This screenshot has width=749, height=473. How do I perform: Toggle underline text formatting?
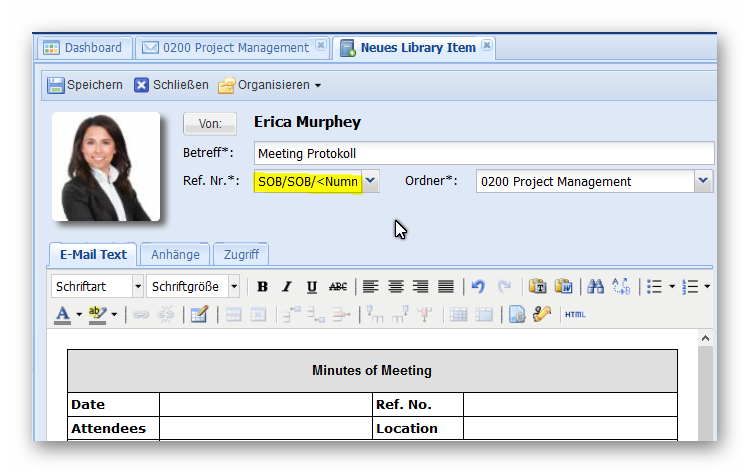click(x=312, y=287)
